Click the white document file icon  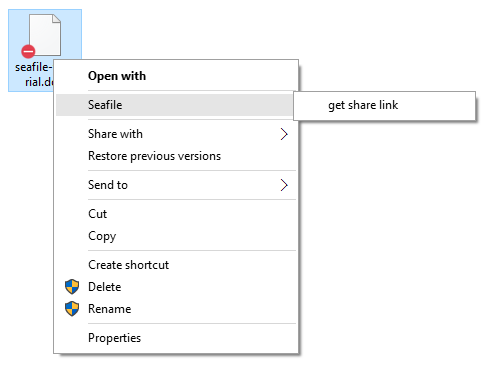(x=45, y=35)
